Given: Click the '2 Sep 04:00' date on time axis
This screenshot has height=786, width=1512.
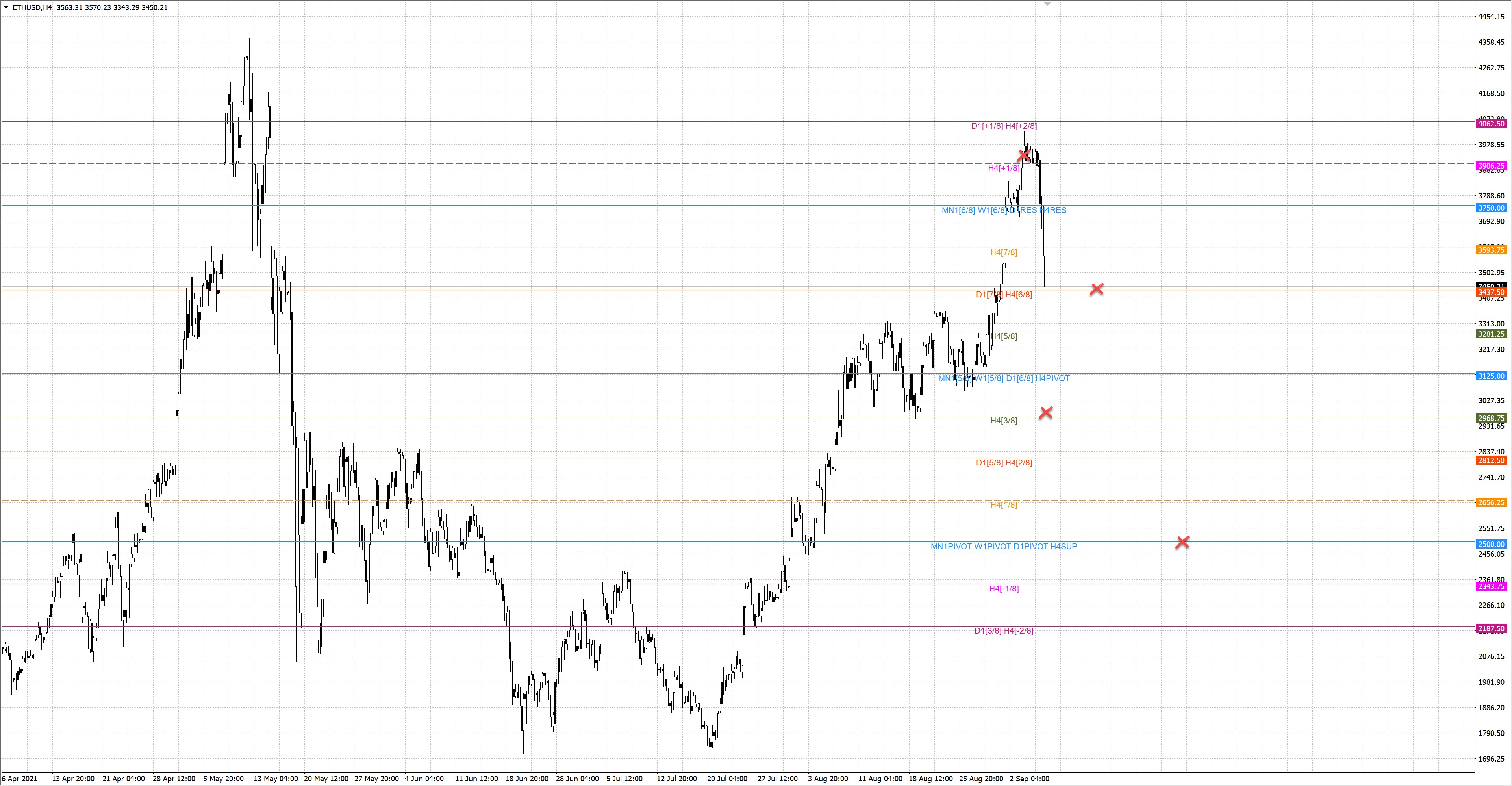Looking at the screenshot, I should point(1029,779).
